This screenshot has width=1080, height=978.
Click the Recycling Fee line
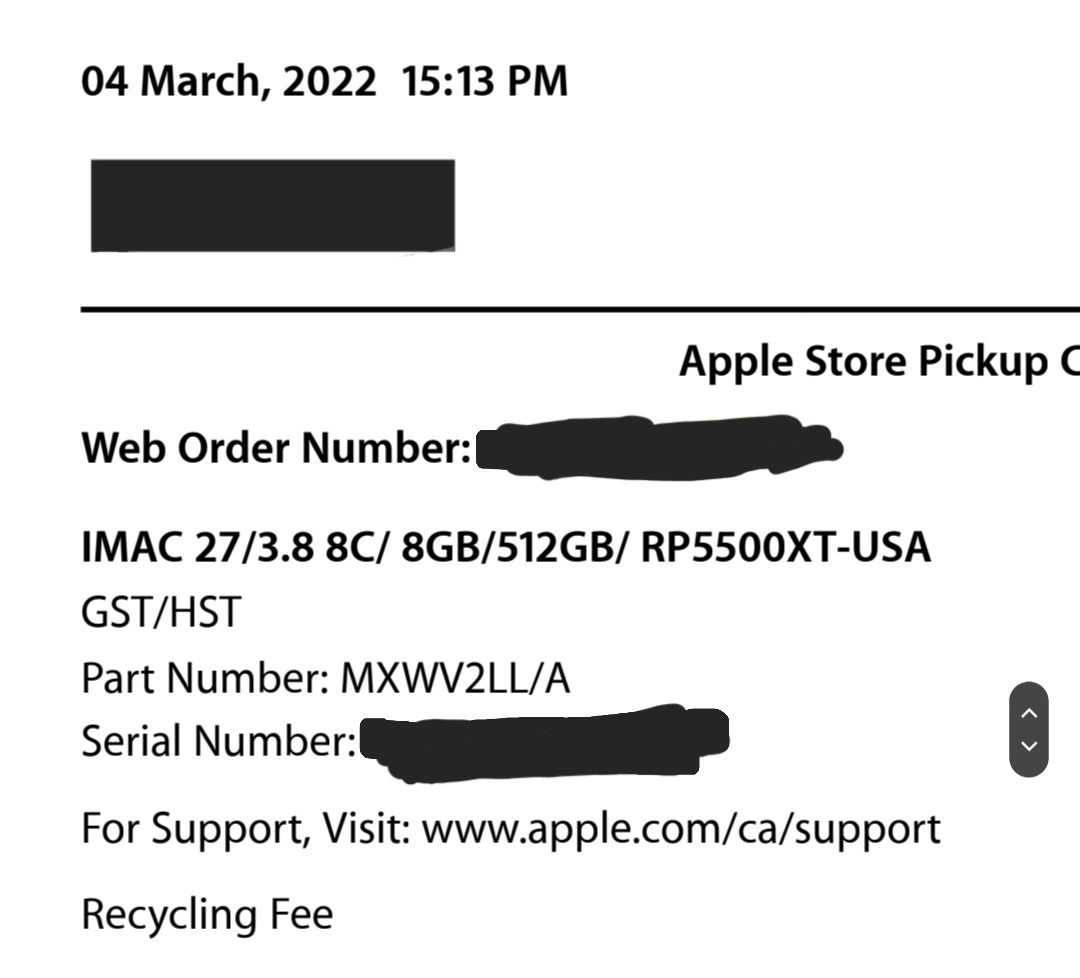coord(207,915)
